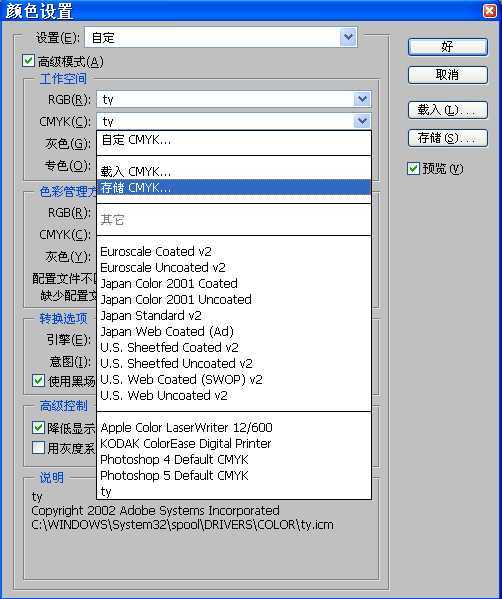Click the ty.icm path text in 说明
Screen dimensions: 502x599
click(x=183, y=525)
